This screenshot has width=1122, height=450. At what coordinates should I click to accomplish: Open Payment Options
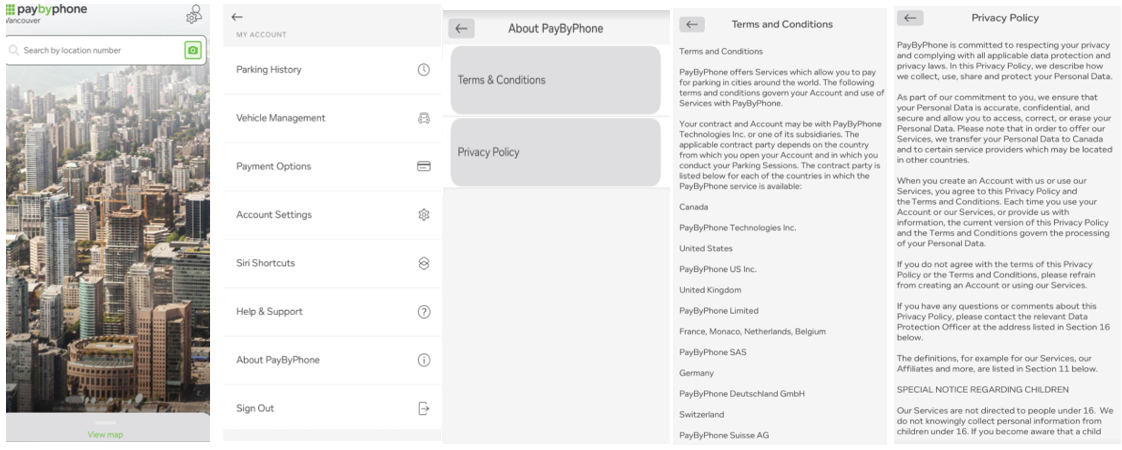(x=332, y=166)
